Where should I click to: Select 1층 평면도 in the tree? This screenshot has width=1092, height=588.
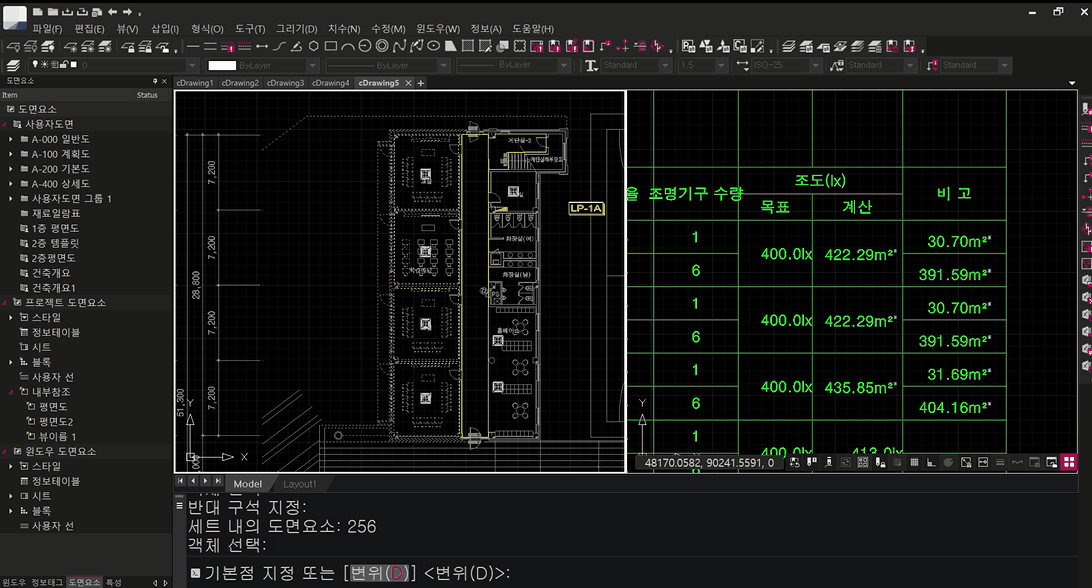[x=55, y=229]
